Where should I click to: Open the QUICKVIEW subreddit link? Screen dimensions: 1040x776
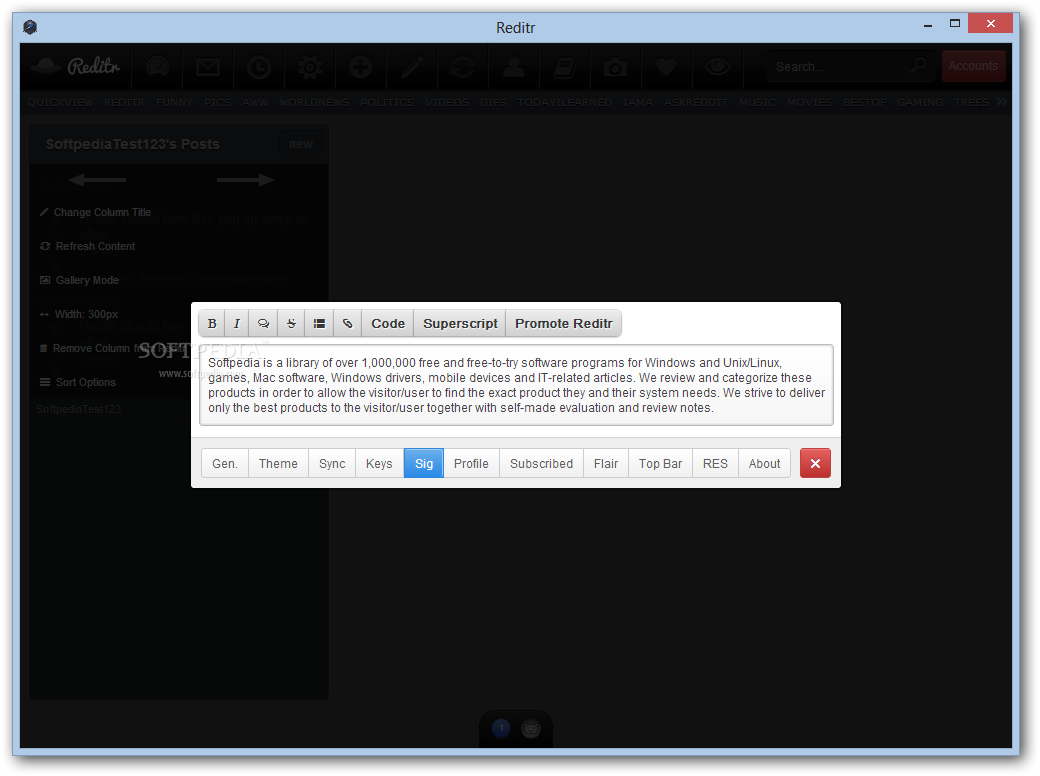[x=60, y=102]
